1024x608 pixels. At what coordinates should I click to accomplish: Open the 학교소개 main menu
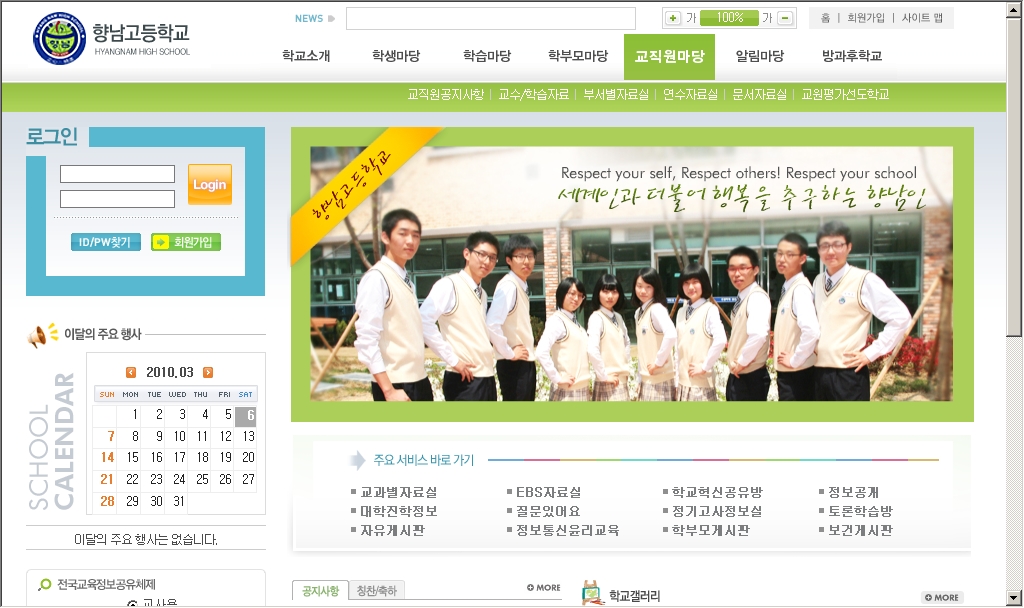tap(306, 56)
